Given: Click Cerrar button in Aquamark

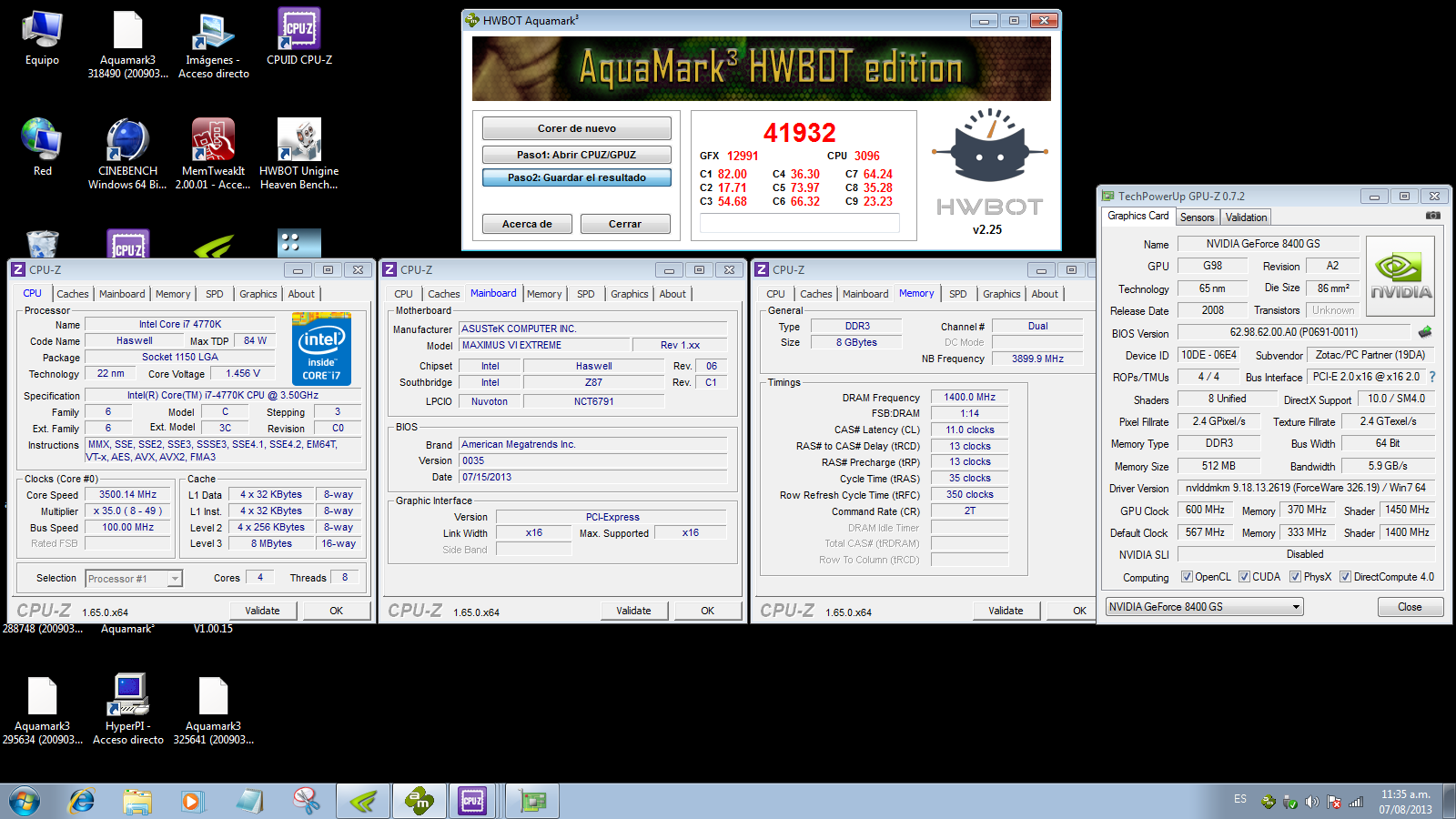Looking at the screenshot, I should [x=625, y=224].
